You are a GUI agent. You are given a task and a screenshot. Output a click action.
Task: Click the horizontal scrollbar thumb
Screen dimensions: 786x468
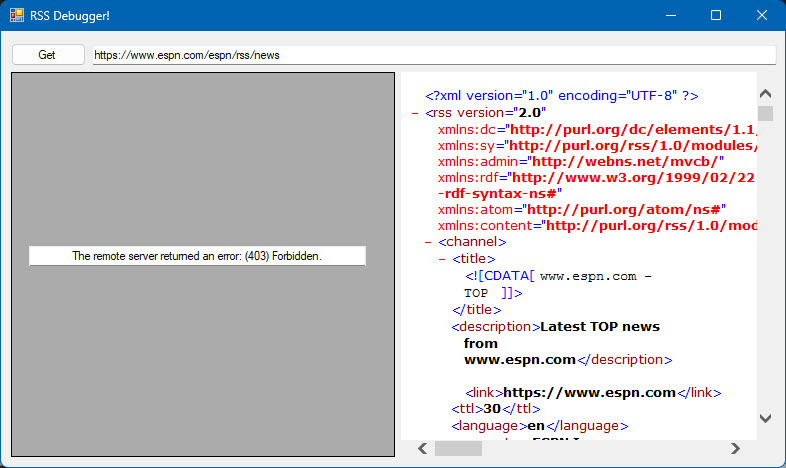[458, 448]
